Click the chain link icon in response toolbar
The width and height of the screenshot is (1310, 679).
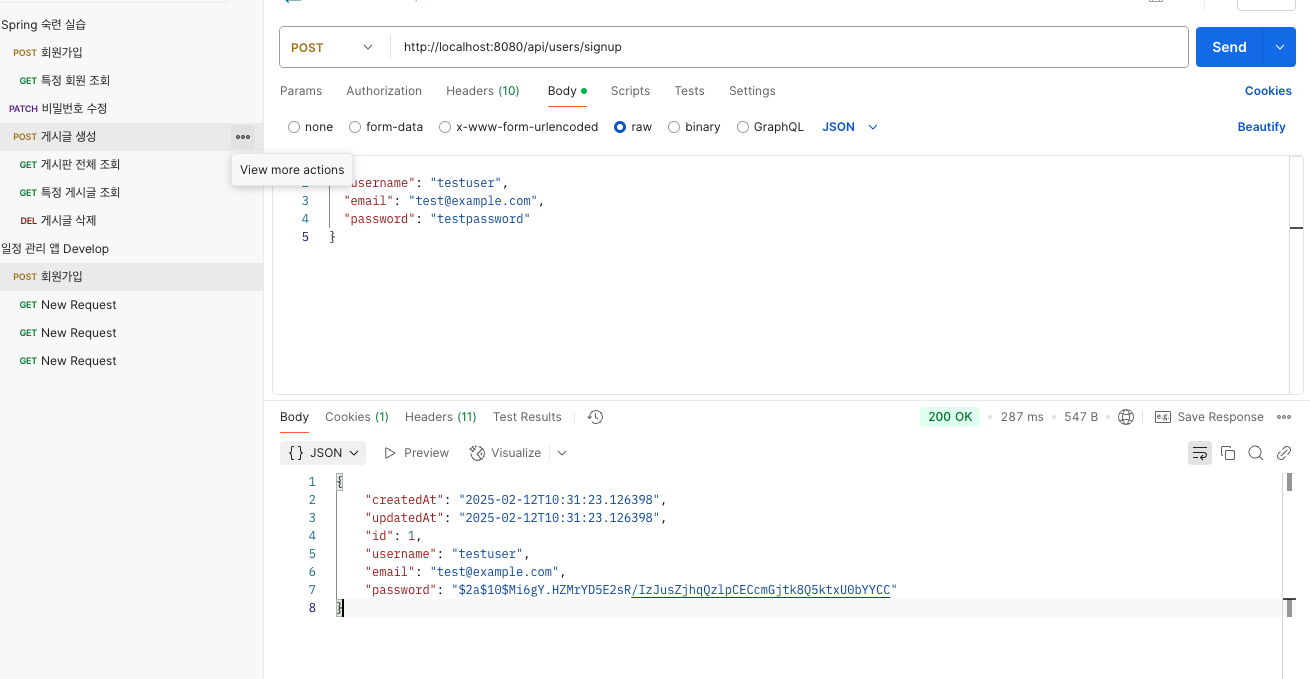(1284, 453)
